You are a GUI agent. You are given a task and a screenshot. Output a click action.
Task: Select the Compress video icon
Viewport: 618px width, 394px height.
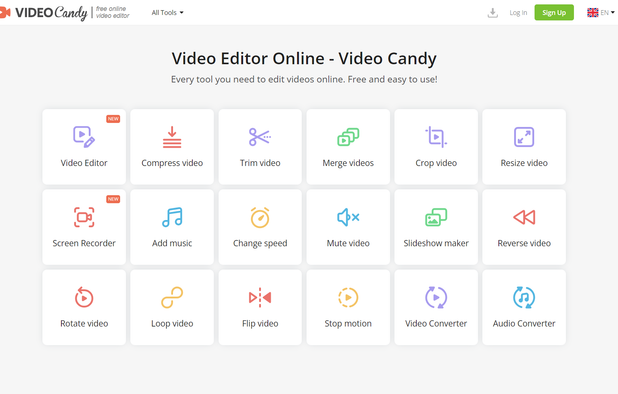click(172, 137)
